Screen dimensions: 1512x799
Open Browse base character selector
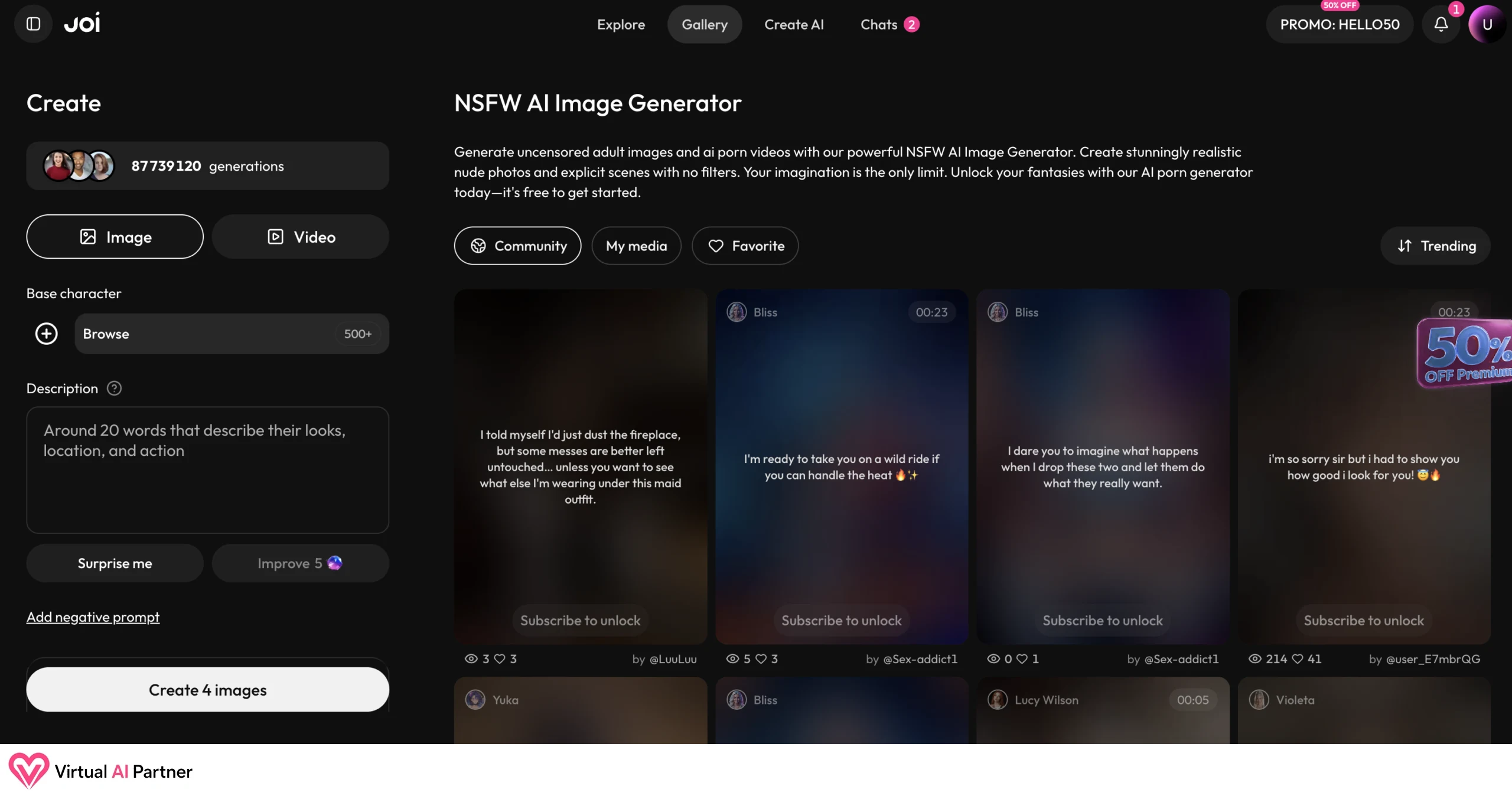(x=232, y=334)
